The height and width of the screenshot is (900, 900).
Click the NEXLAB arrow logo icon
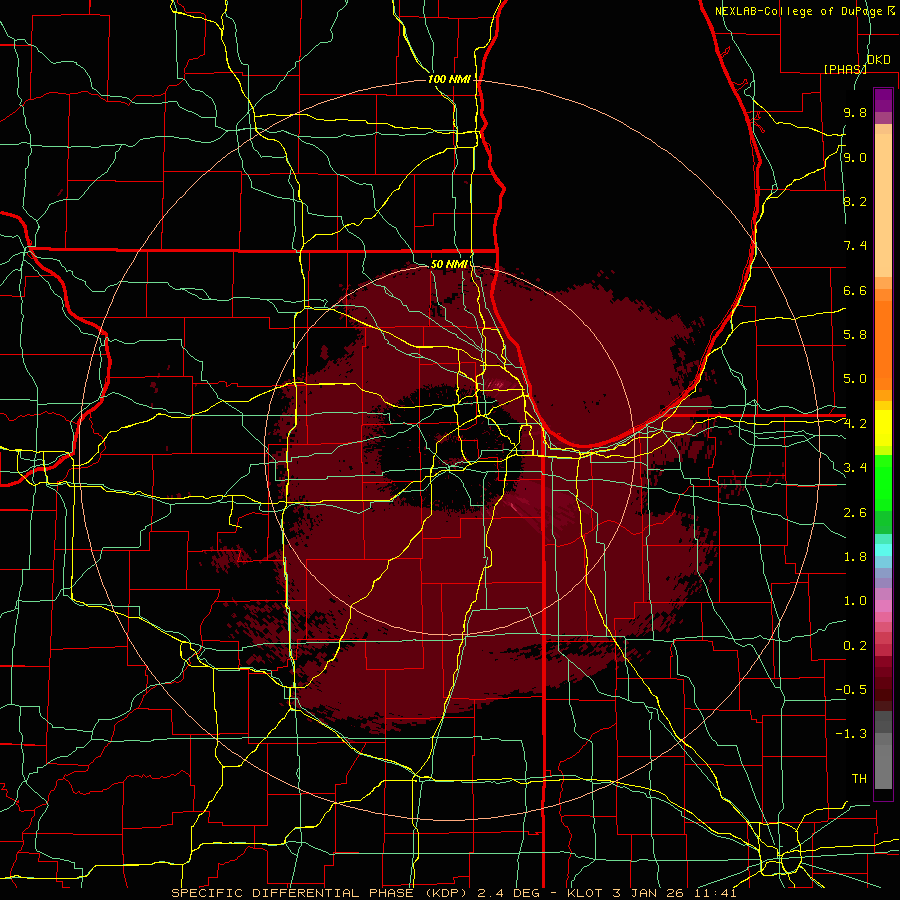pos(891,10)
